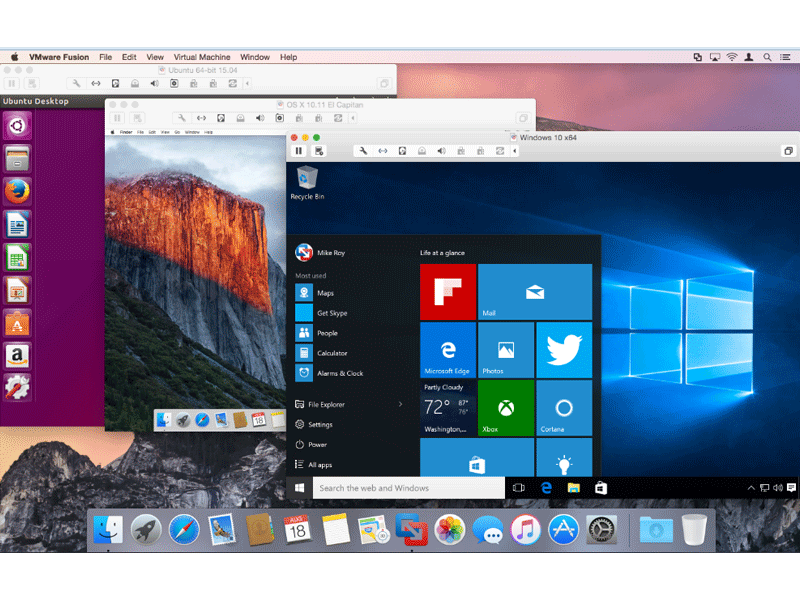Open Launchpad in the macOS Dock
The height and width of the screenshot is (600, 800).
146,530
